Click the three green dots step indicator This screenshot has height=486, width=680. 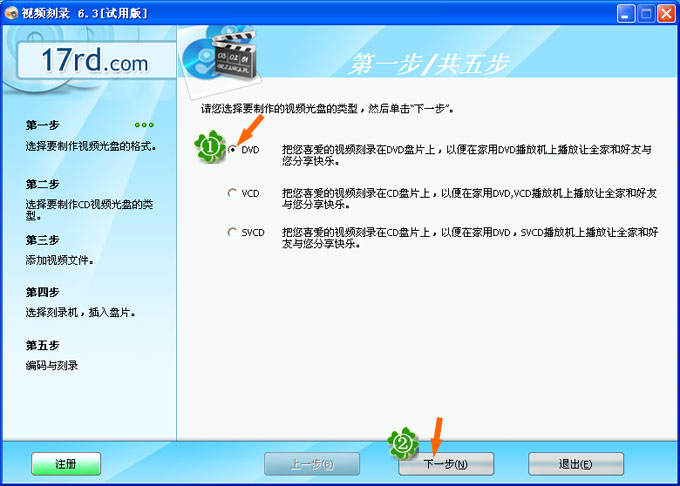tap(144, 125)
